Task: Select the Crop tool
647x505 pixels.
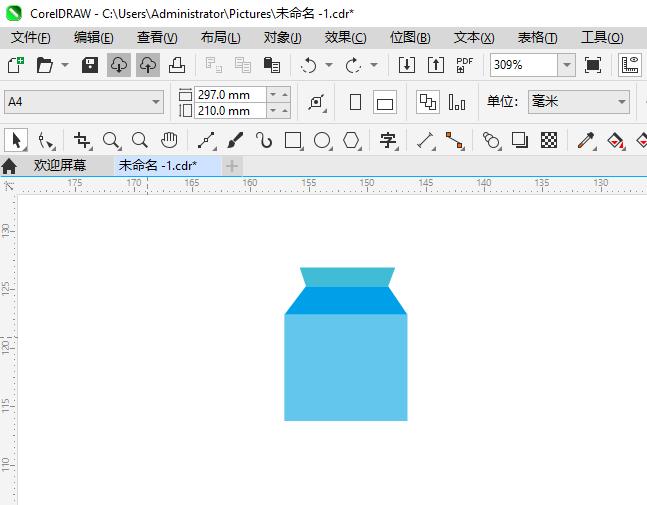Action: click(x=82, y=140)
